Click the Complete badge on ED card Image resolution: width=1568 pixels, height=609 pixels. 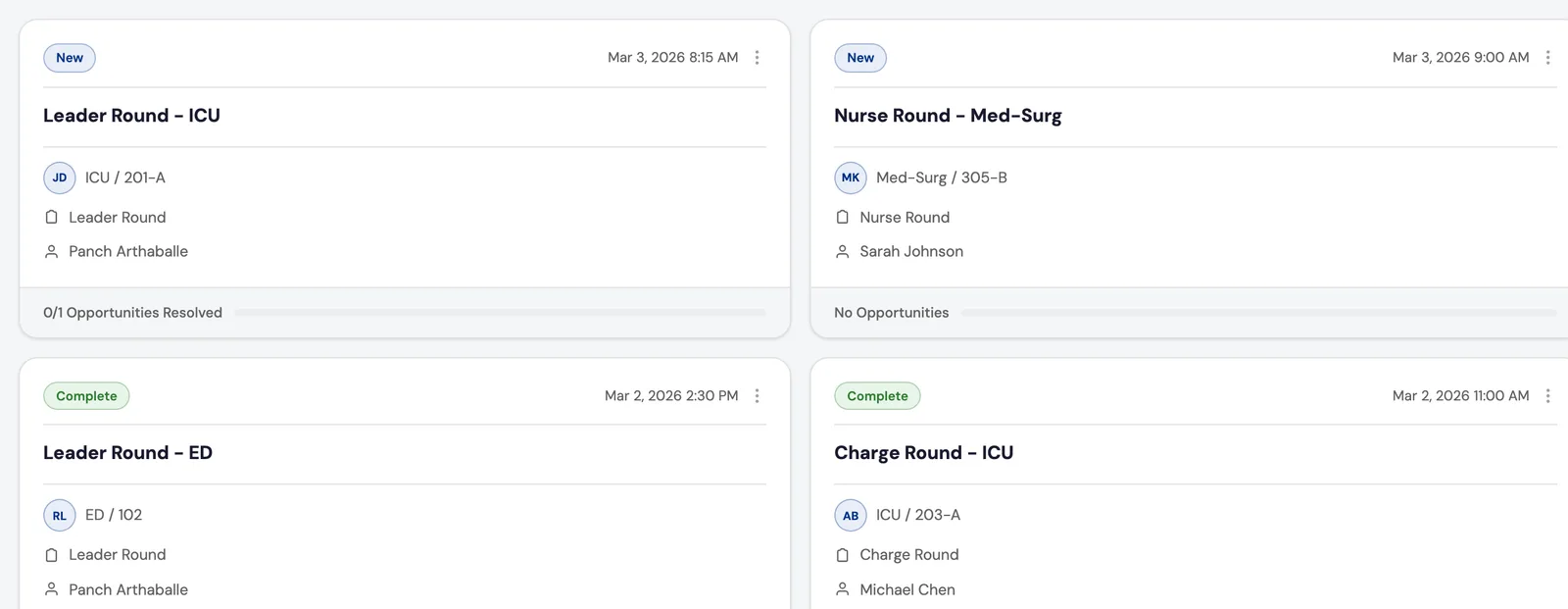86,396
